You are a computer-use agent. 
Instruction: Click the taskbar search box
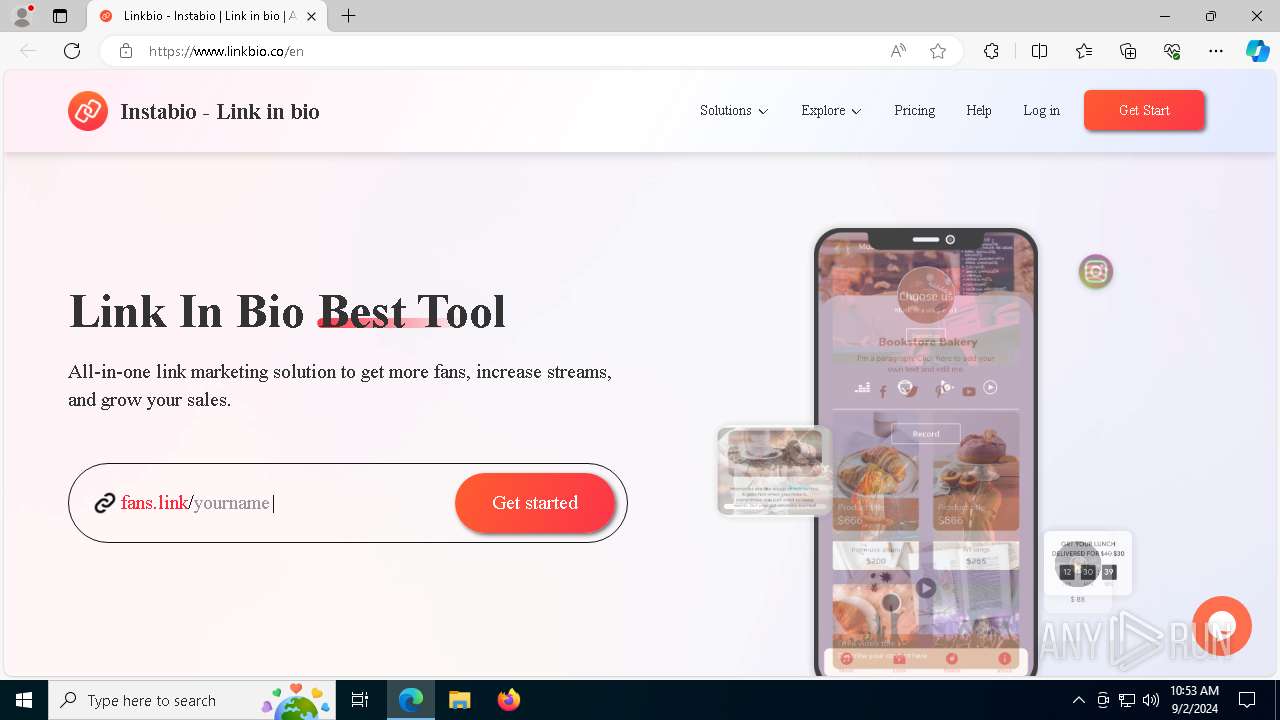[x=192, y=700]
